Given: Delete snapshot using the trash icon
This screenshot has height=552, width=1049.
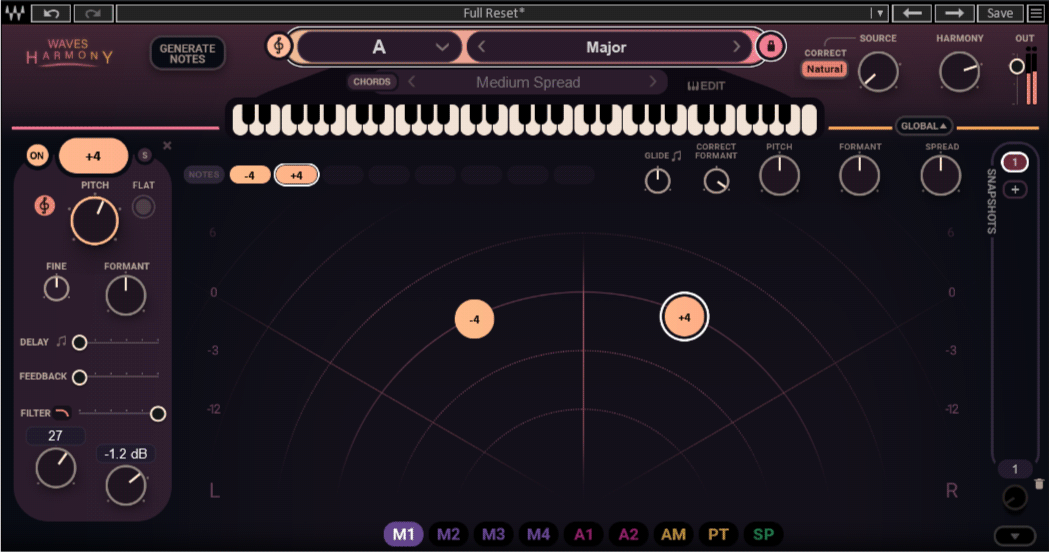Looking at the screenshot, I should click(x=1038, y=484).
